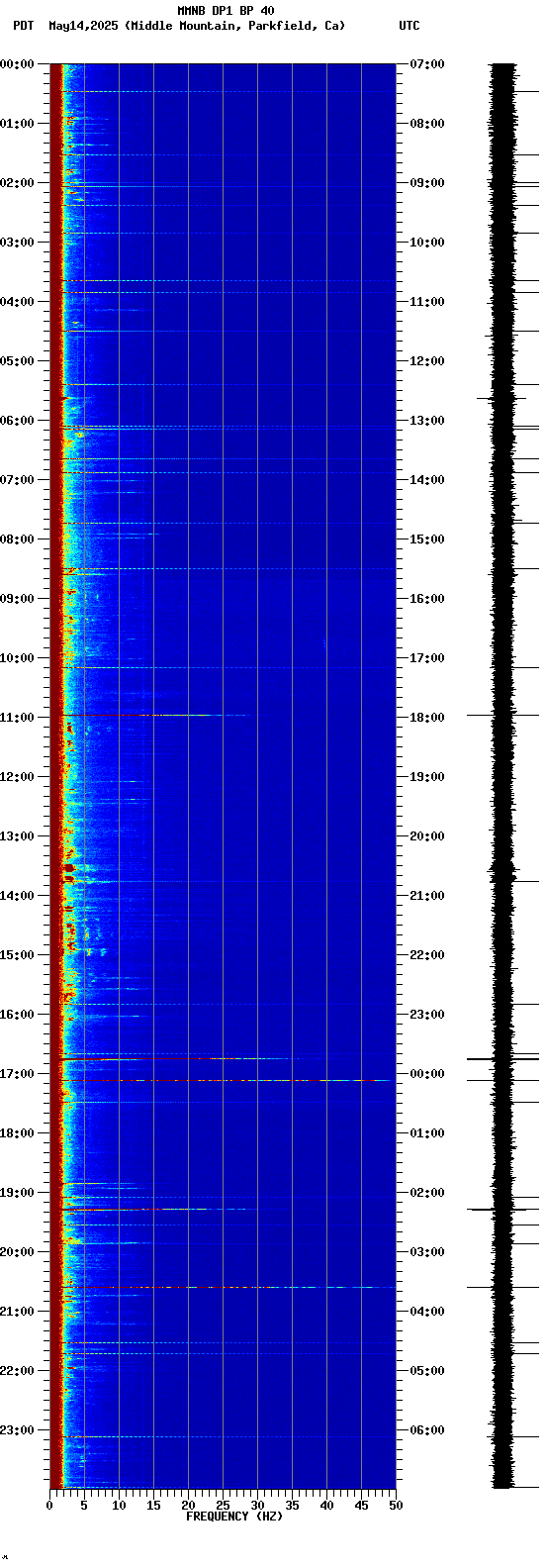Click the 35 Hz frequency axis tick label

292,1506
